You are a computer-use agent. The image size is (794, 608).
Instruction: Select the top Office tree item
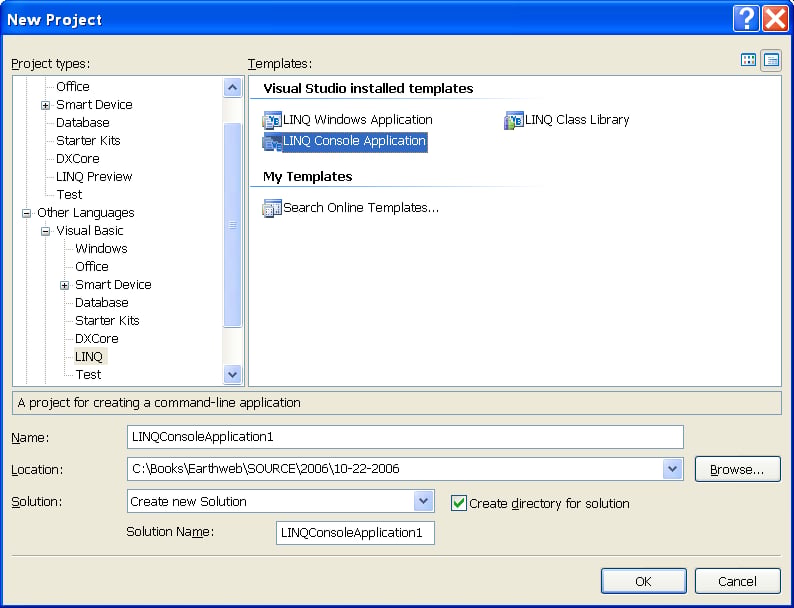click(72, 87)
